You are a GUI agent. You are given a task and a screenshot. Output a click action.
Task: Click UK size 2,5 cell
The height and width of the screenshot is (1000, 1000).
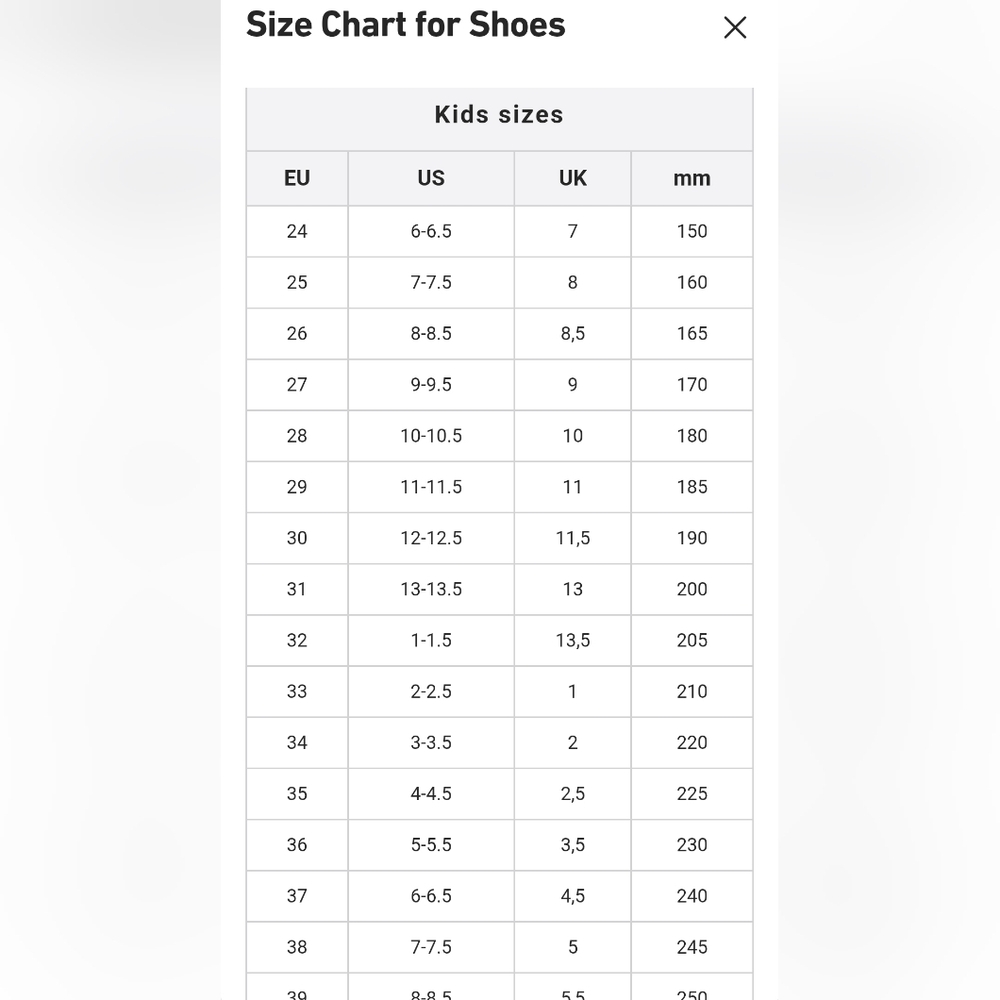pos(573,793)
